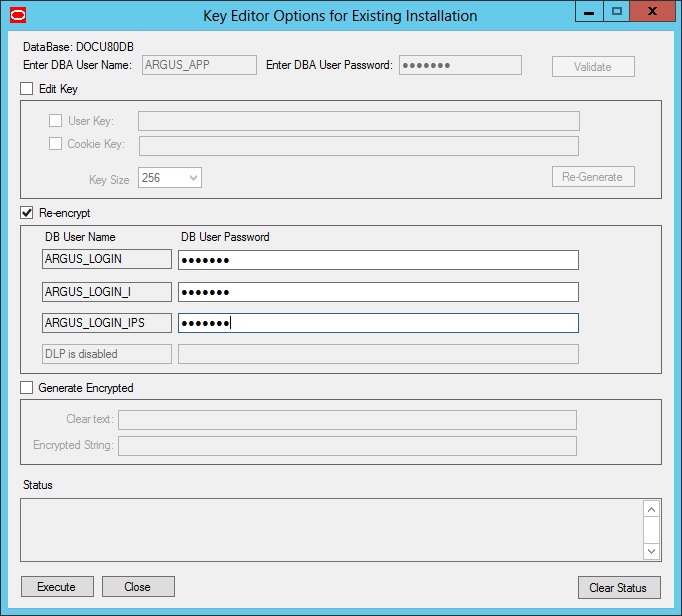682x616 pixels.
Task: Click the User Key text field
Action: coord(359,121)
